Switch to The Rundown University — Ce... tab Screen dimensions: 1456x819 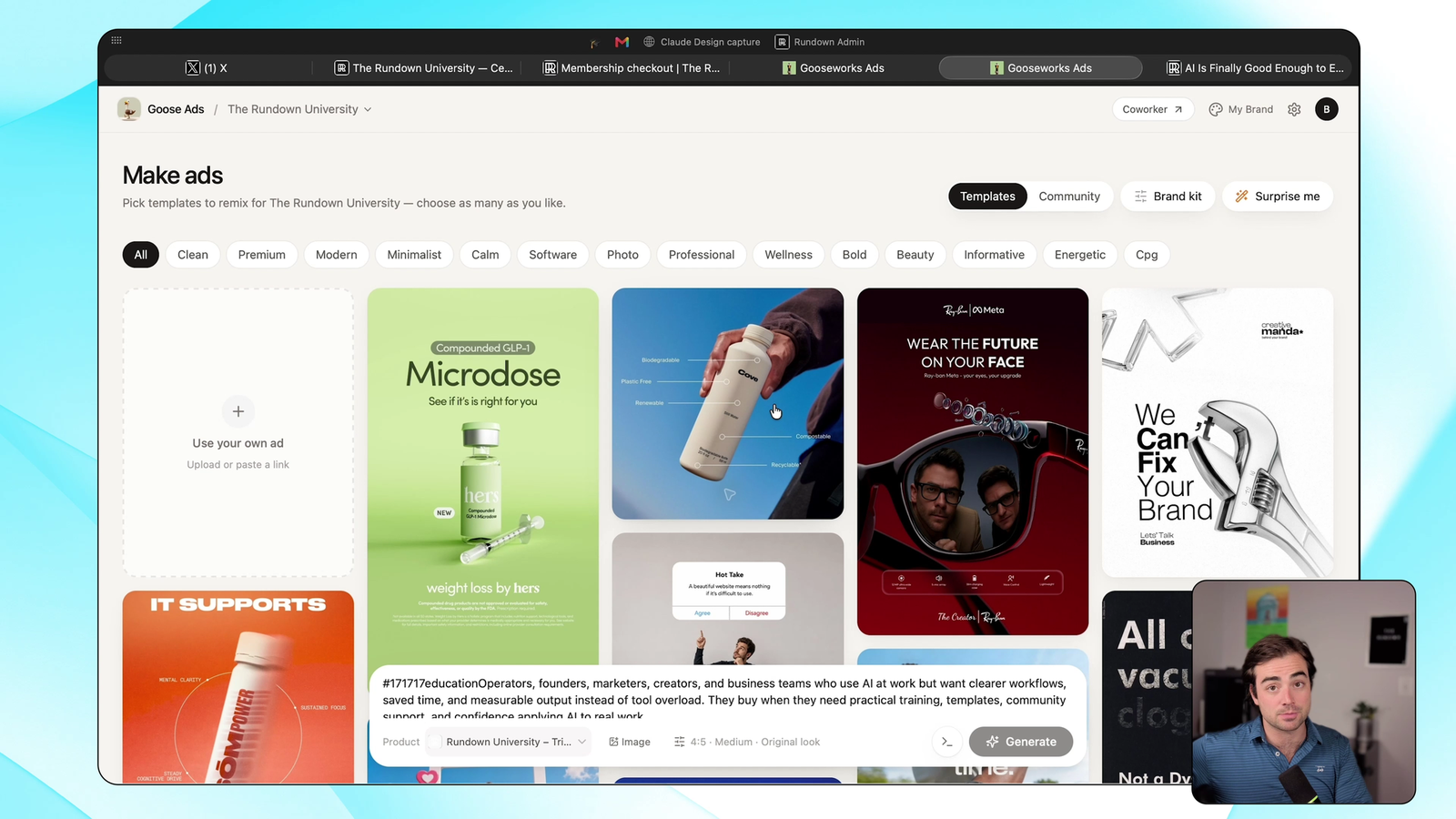423,68
